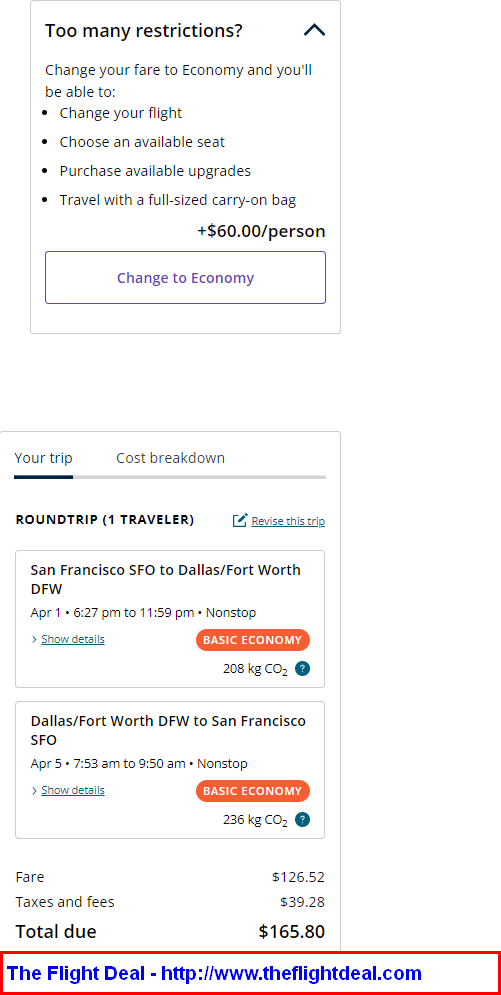Viewport: 501px width, 995px height.
Task: Select the San Francisco to Dallas flight card
Action: click(x=170, y=619)
